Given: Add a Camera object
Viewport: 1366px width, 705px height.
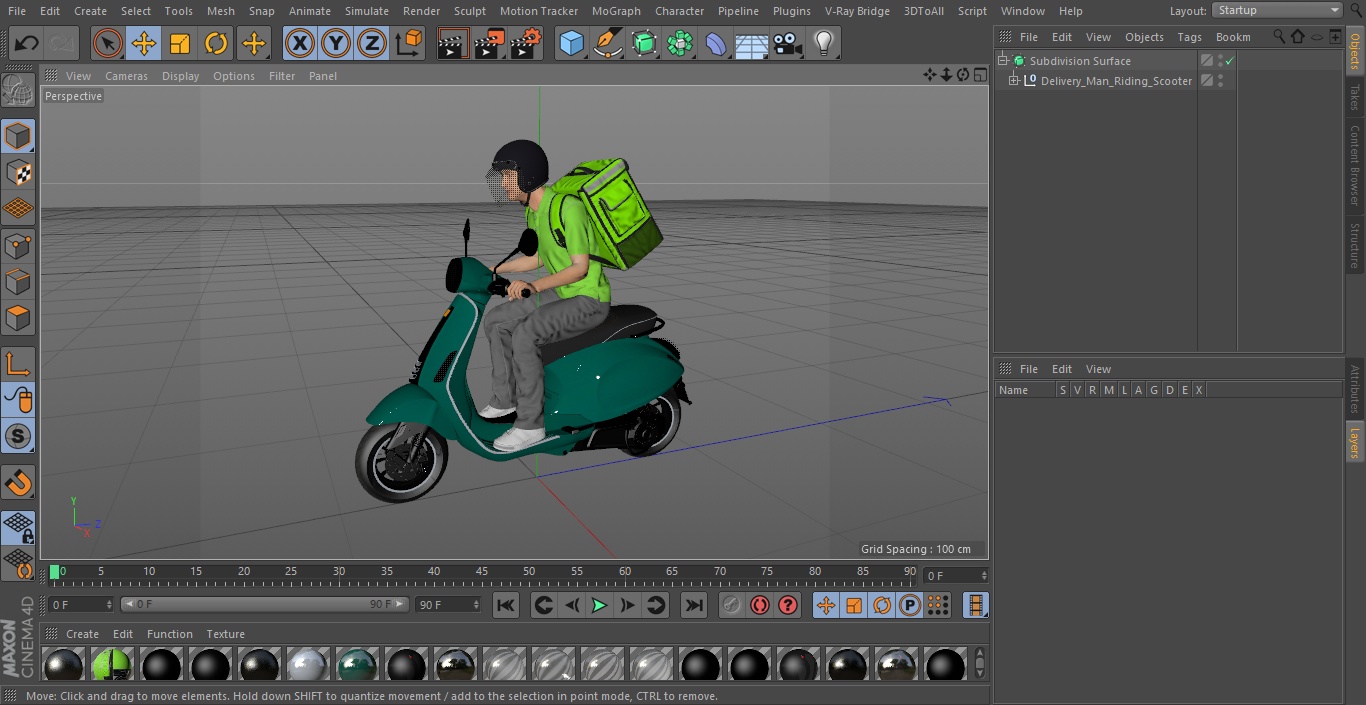Looking at the screenshot, I should (x=788, y=43).
